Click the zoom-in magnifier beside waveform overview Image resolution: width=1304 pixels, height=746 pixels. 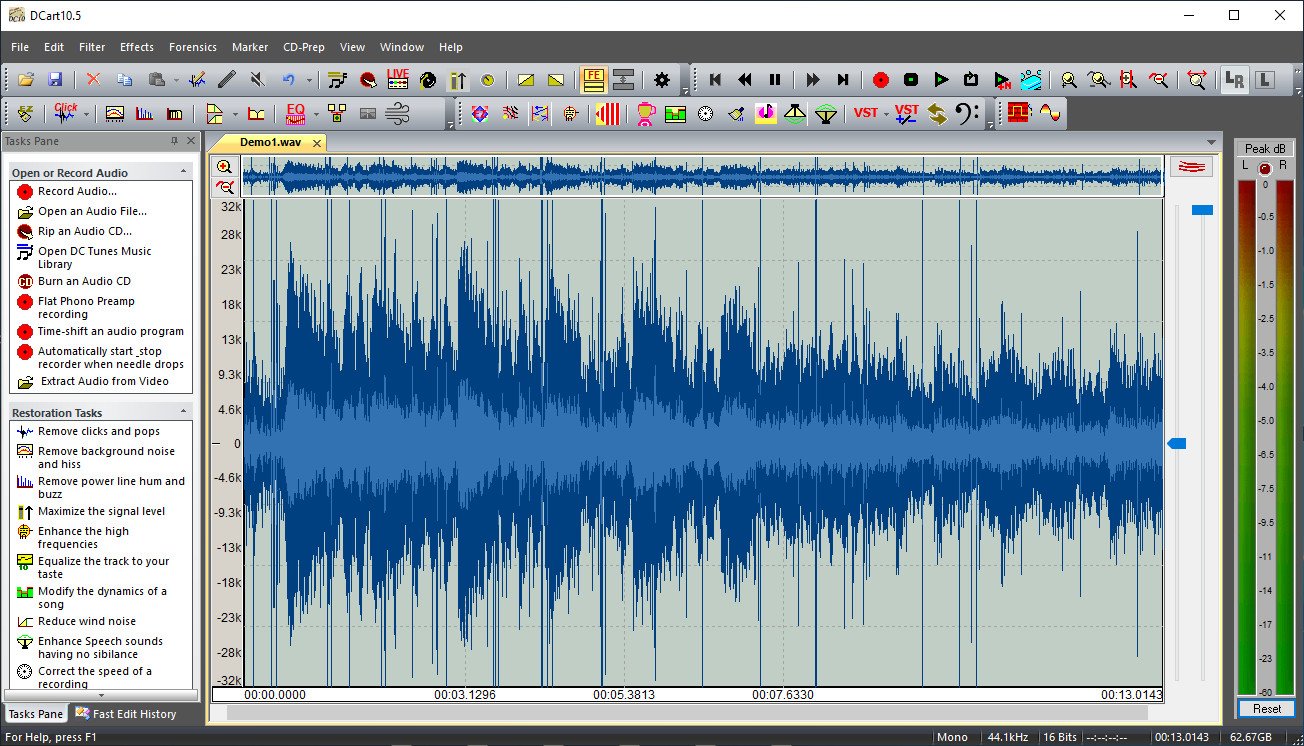[x=225, y=167]
